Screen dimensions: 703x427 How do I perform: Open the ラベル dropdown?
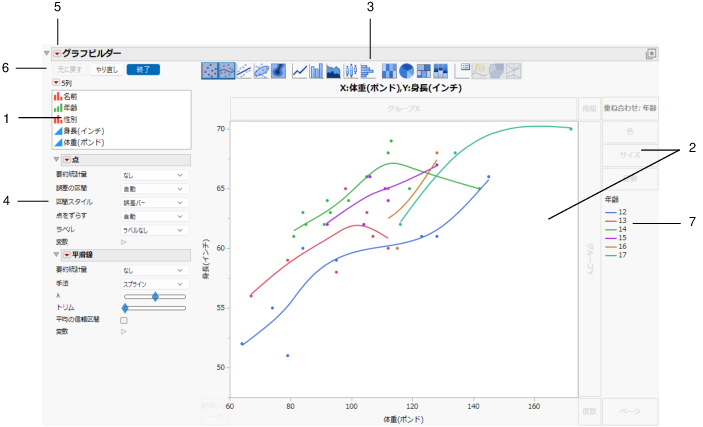(155, 231)
